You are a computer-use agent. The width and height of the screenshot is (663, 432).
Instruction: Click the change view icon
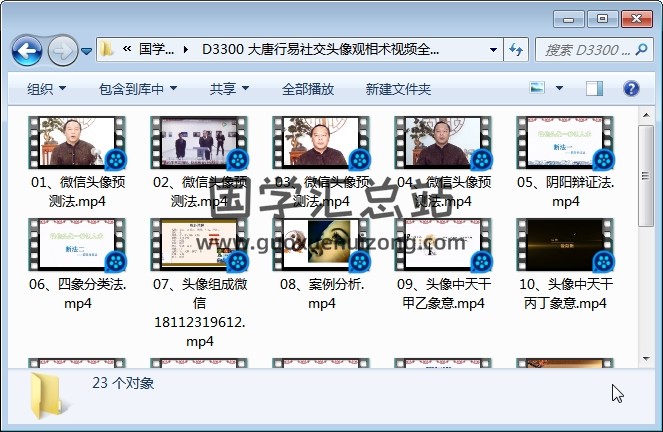(537, 88)
